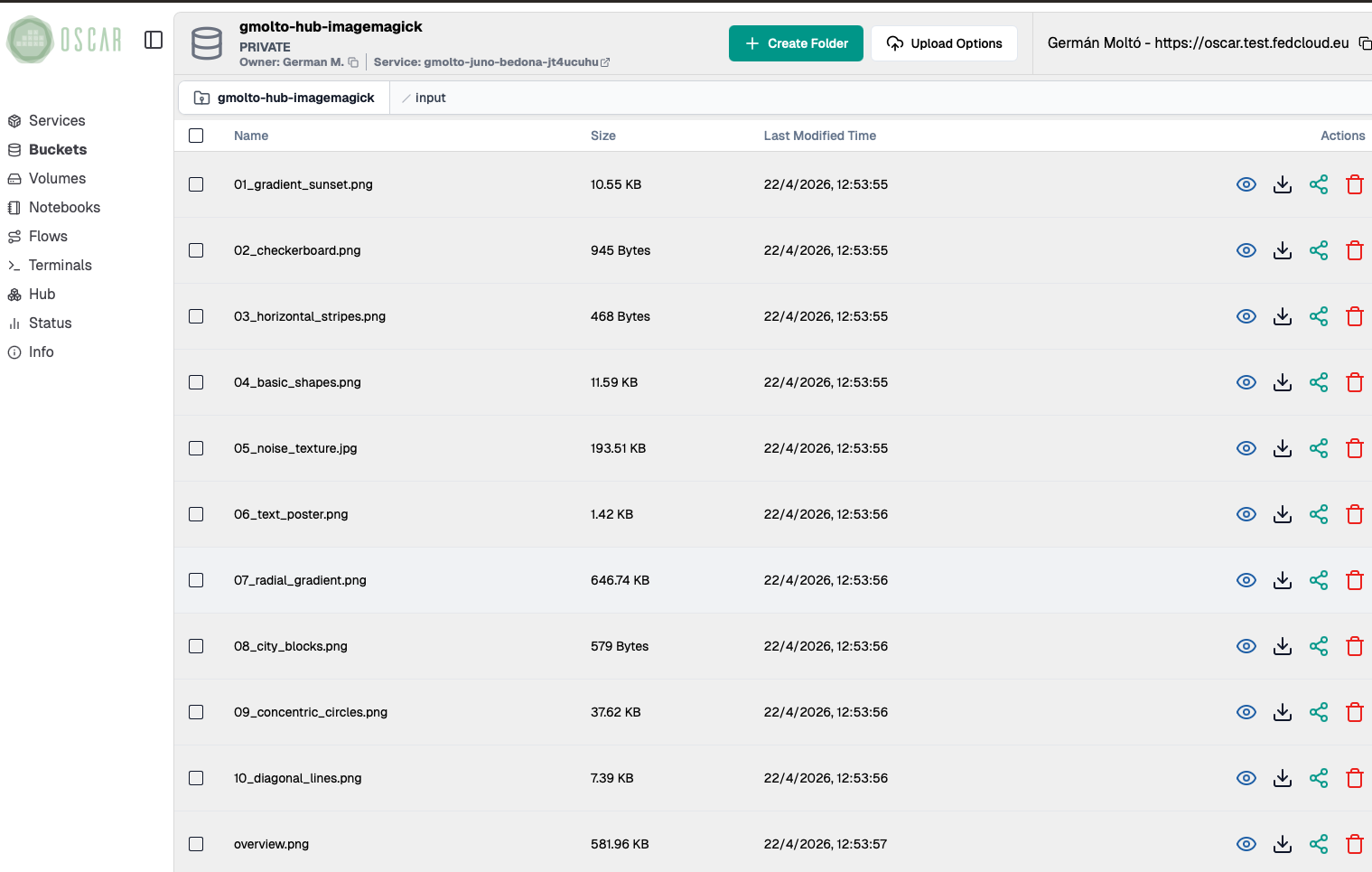Switch to the Services section

58,120
